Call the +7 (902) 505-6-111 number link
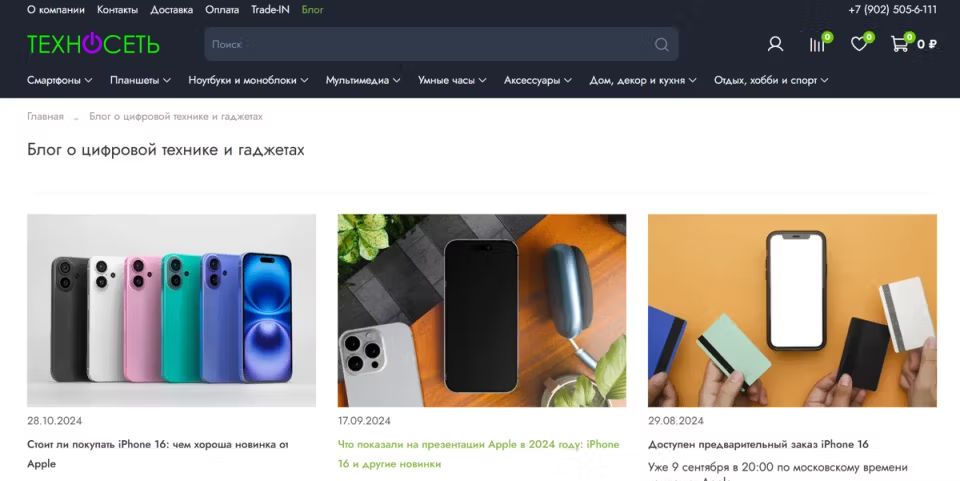 892,10
